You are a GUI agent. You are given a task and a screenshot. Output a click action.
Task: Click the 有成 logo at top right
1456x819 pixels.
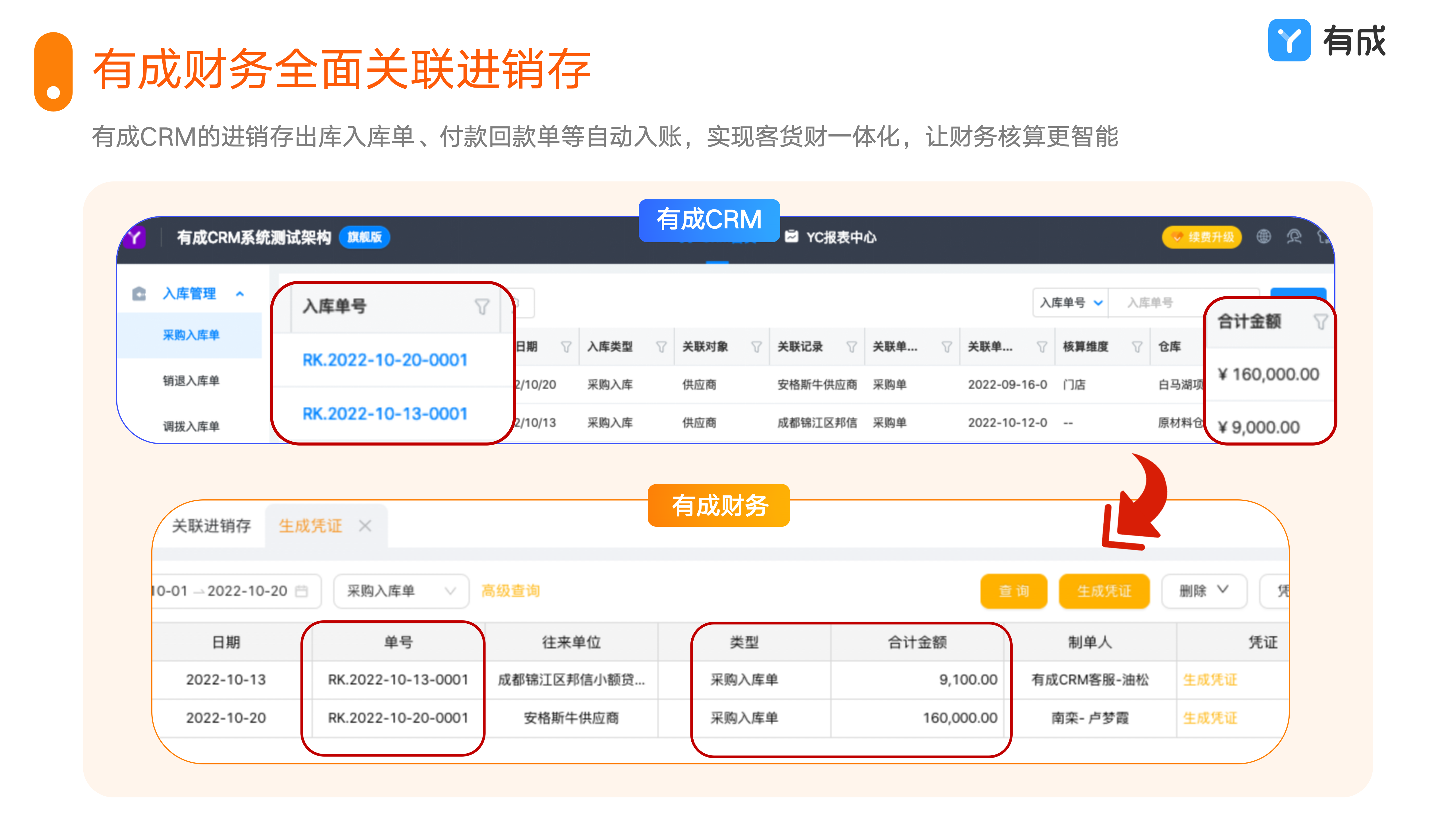pos(1327,40)
